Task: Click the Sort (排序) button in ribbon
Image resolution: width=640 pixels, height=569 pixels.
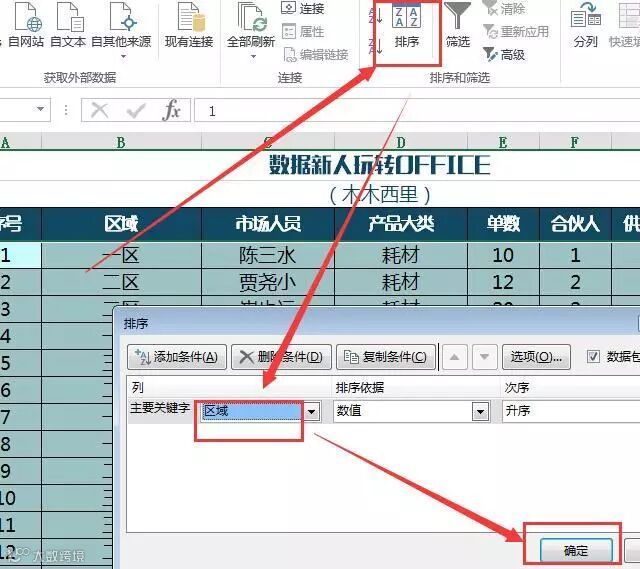Action: [407, 27]
